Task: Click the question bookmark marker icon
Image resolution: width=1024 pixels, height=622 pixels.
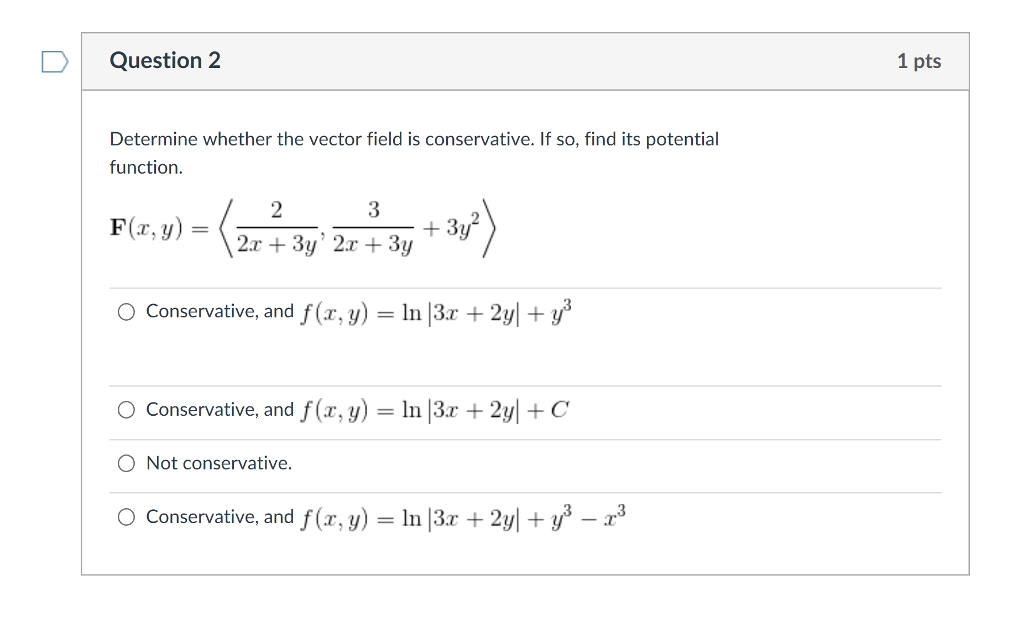Action: pos(54,61)
